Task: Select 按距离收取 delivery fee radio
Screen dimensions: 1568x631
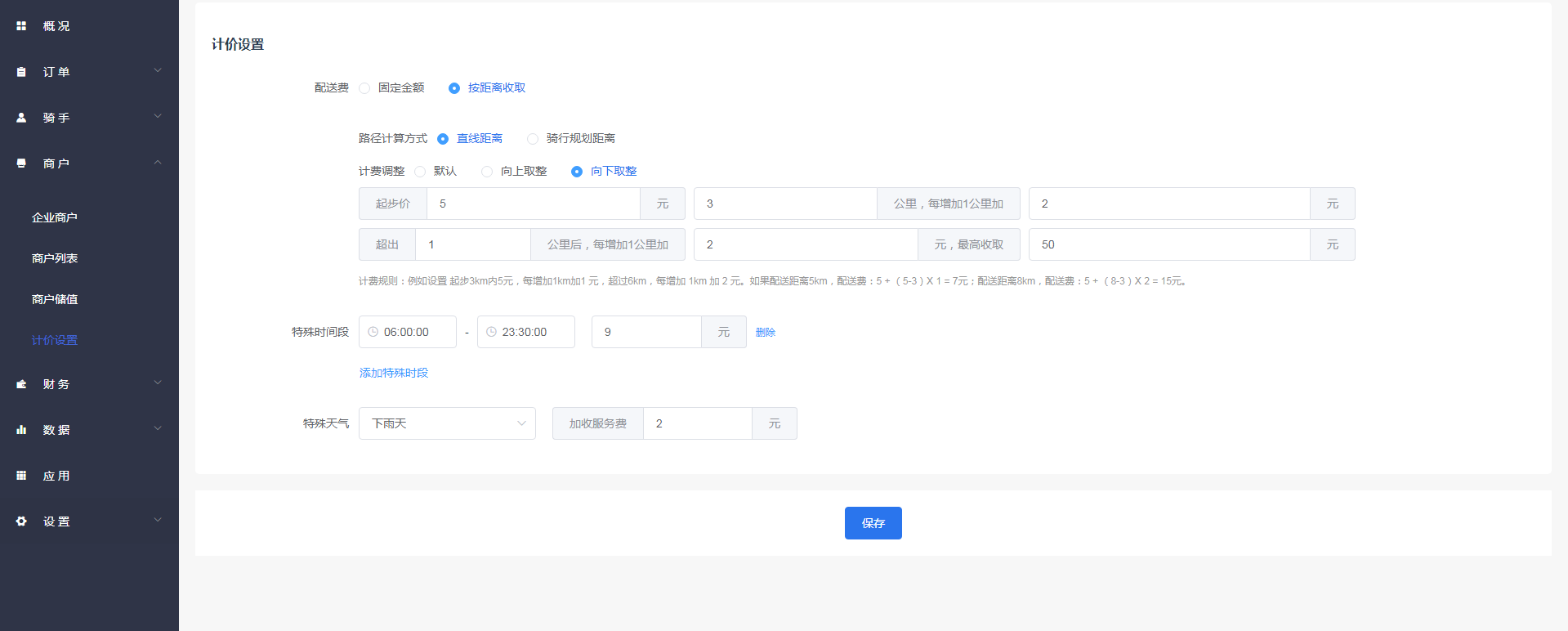Action: 454,88
